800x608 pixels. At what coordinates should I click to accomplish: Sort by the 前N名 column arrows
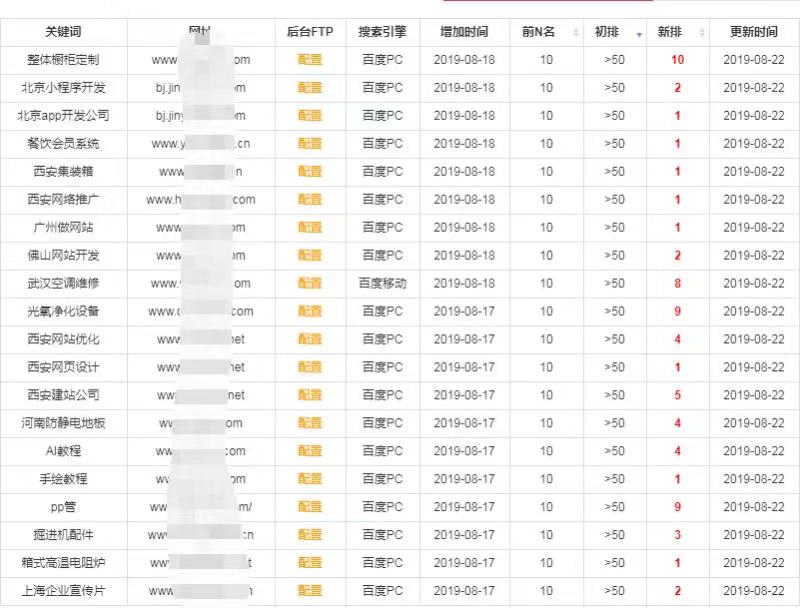coord(576,32)
